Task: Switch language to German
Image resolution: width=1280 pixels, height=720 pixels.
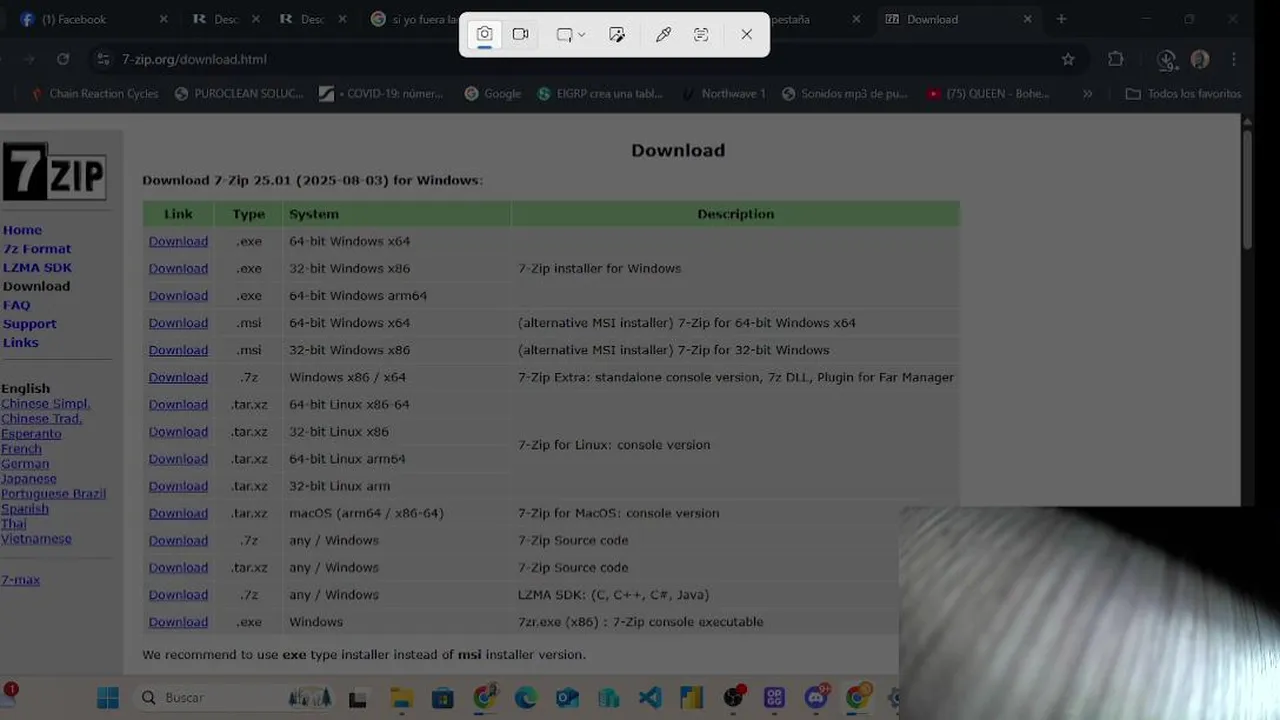Action: 25,464
